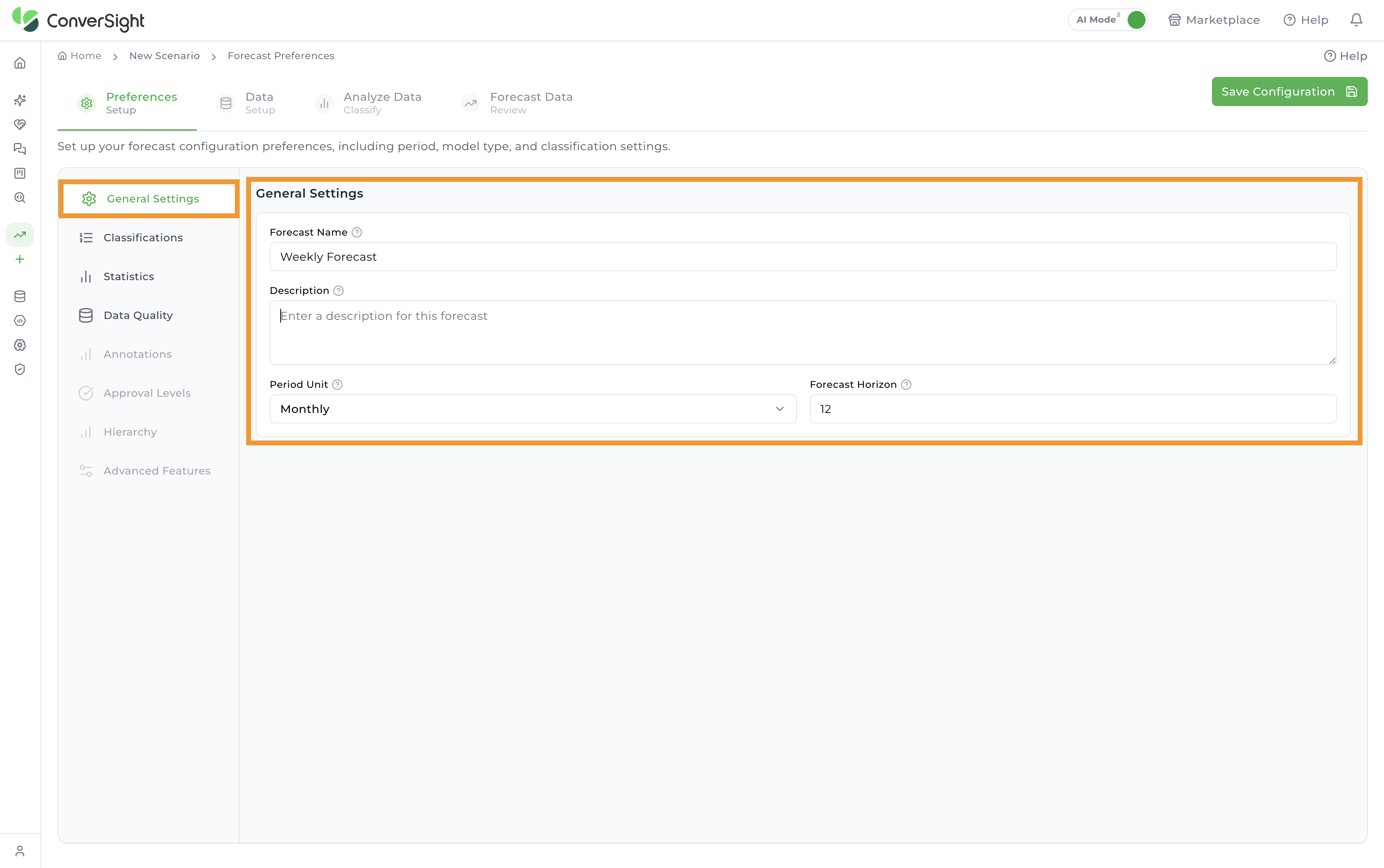Open Approval Levels in the side menu
Image resolution: width=1384 pixels, height=868 pixels.
[149, 393]
